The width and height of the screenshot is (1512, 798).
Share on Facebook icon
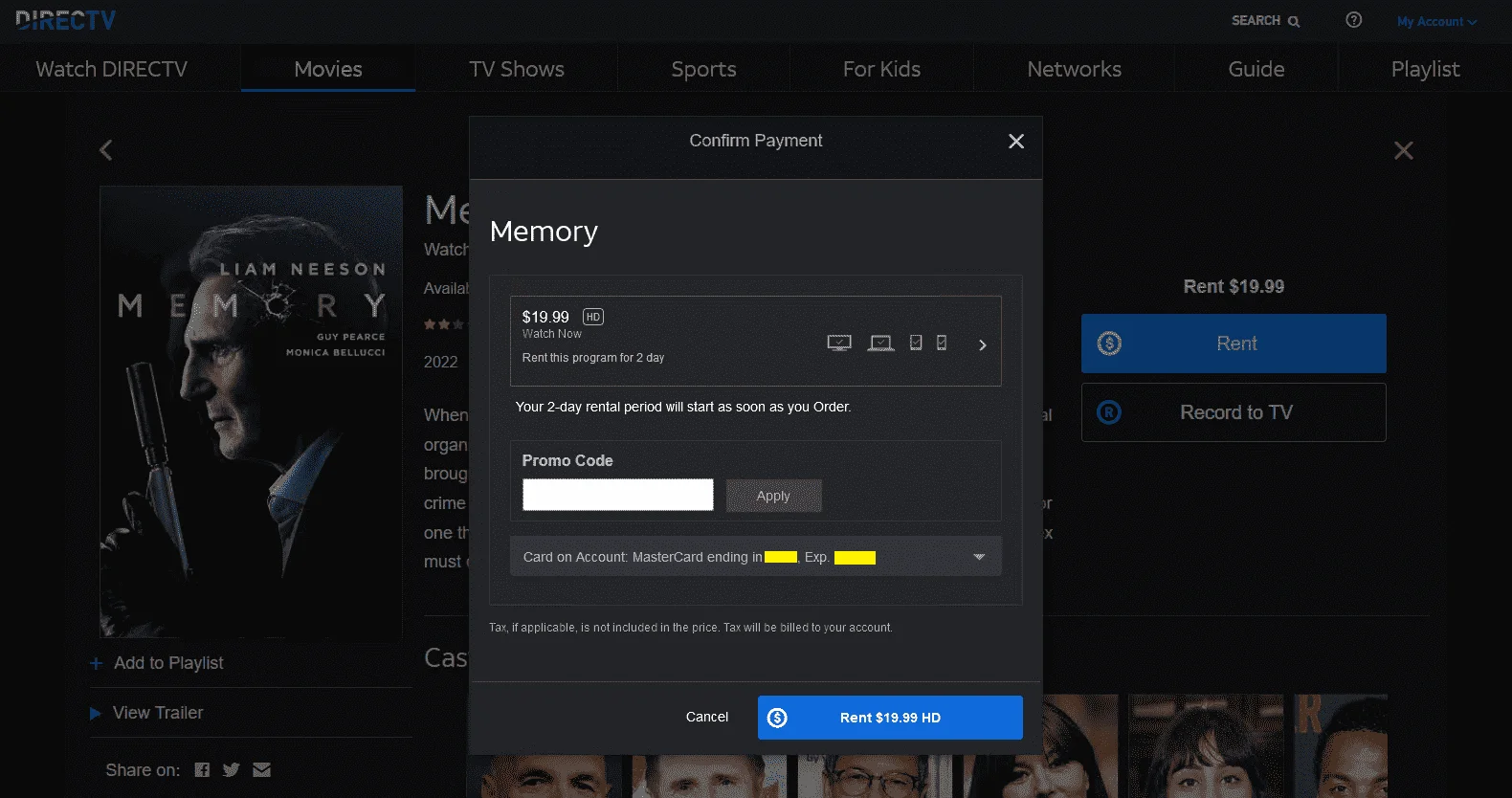pyautogui.click(x=202, y=769)
